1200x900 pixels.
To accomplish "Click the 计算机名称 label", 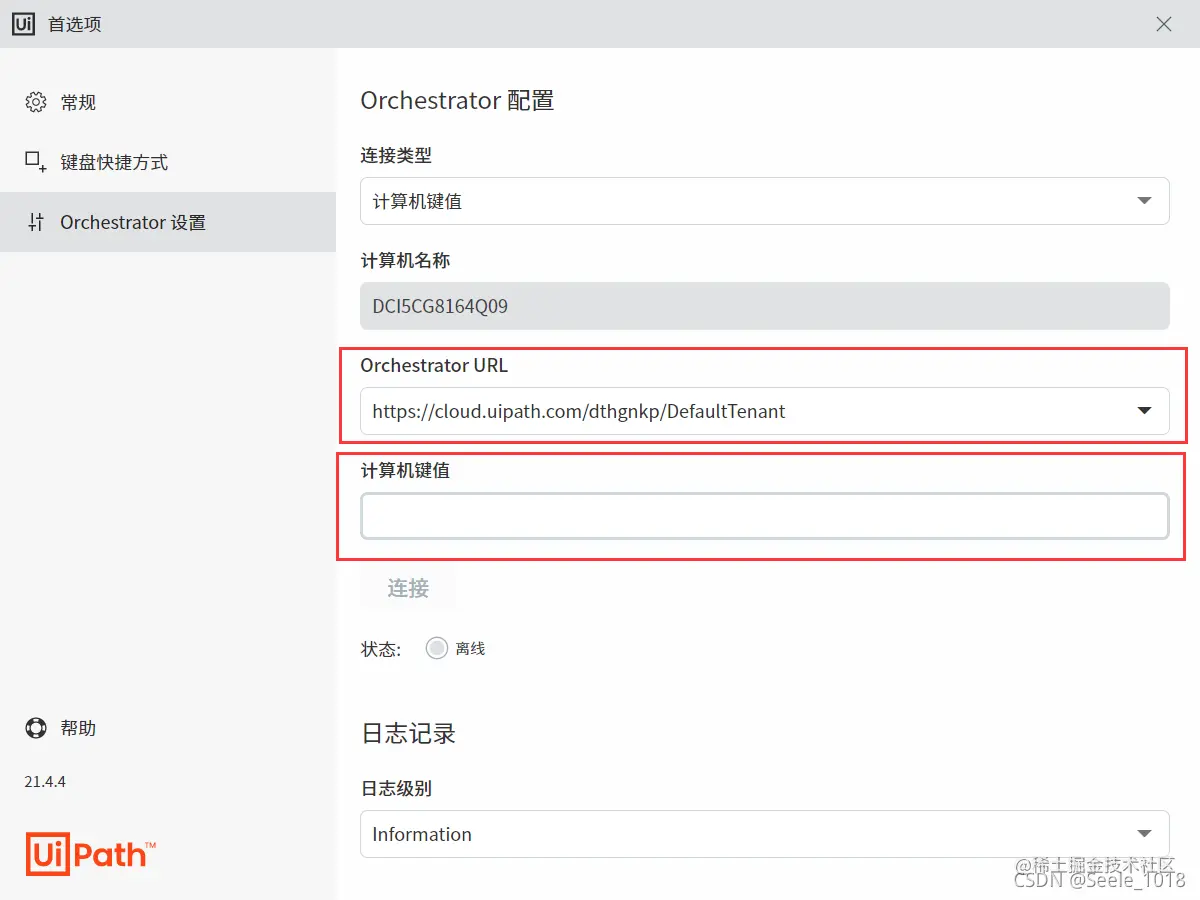I will pos(405,260).
